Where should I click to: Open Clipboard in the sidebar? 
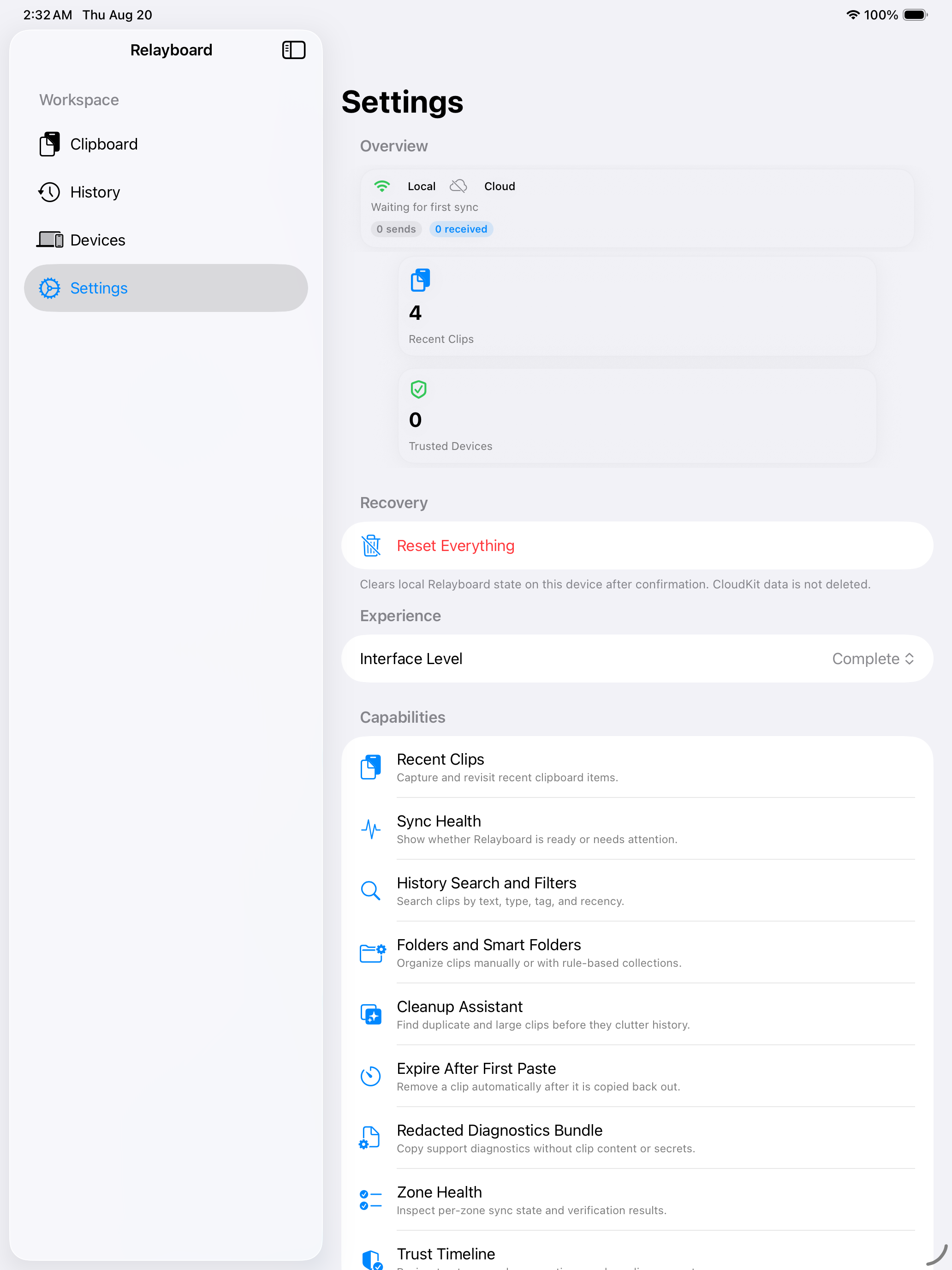[x=166, y=144]
